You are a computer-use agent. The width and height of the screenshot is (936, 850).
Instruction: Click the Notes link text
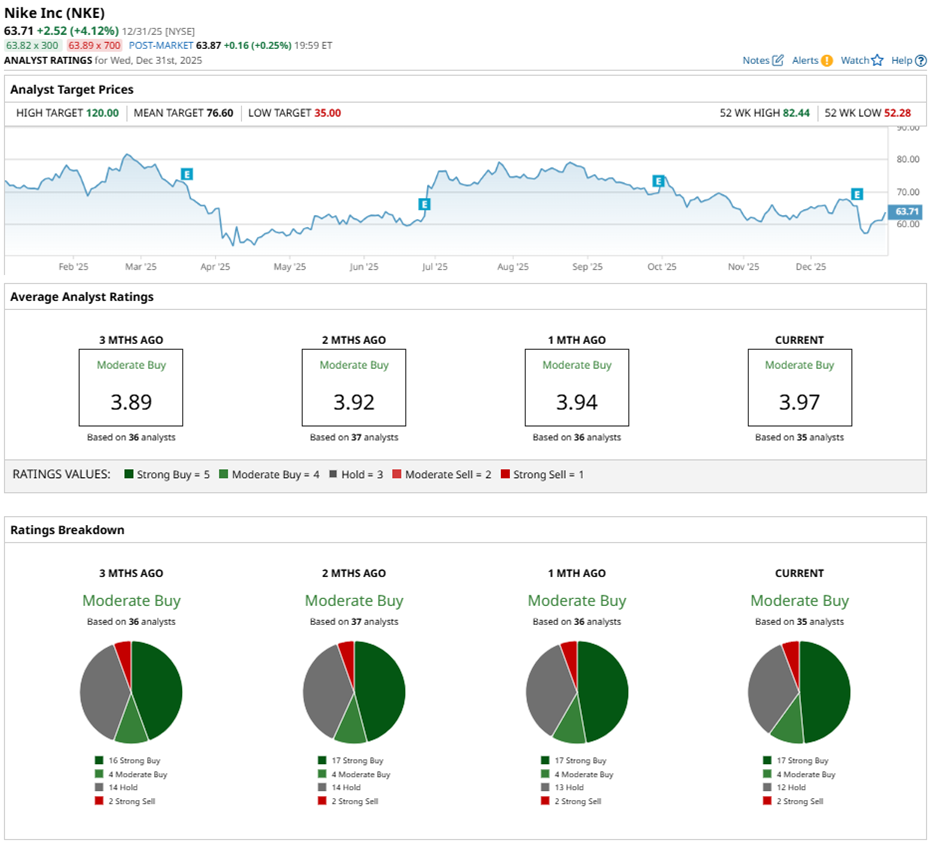click(x=756, y=61)
